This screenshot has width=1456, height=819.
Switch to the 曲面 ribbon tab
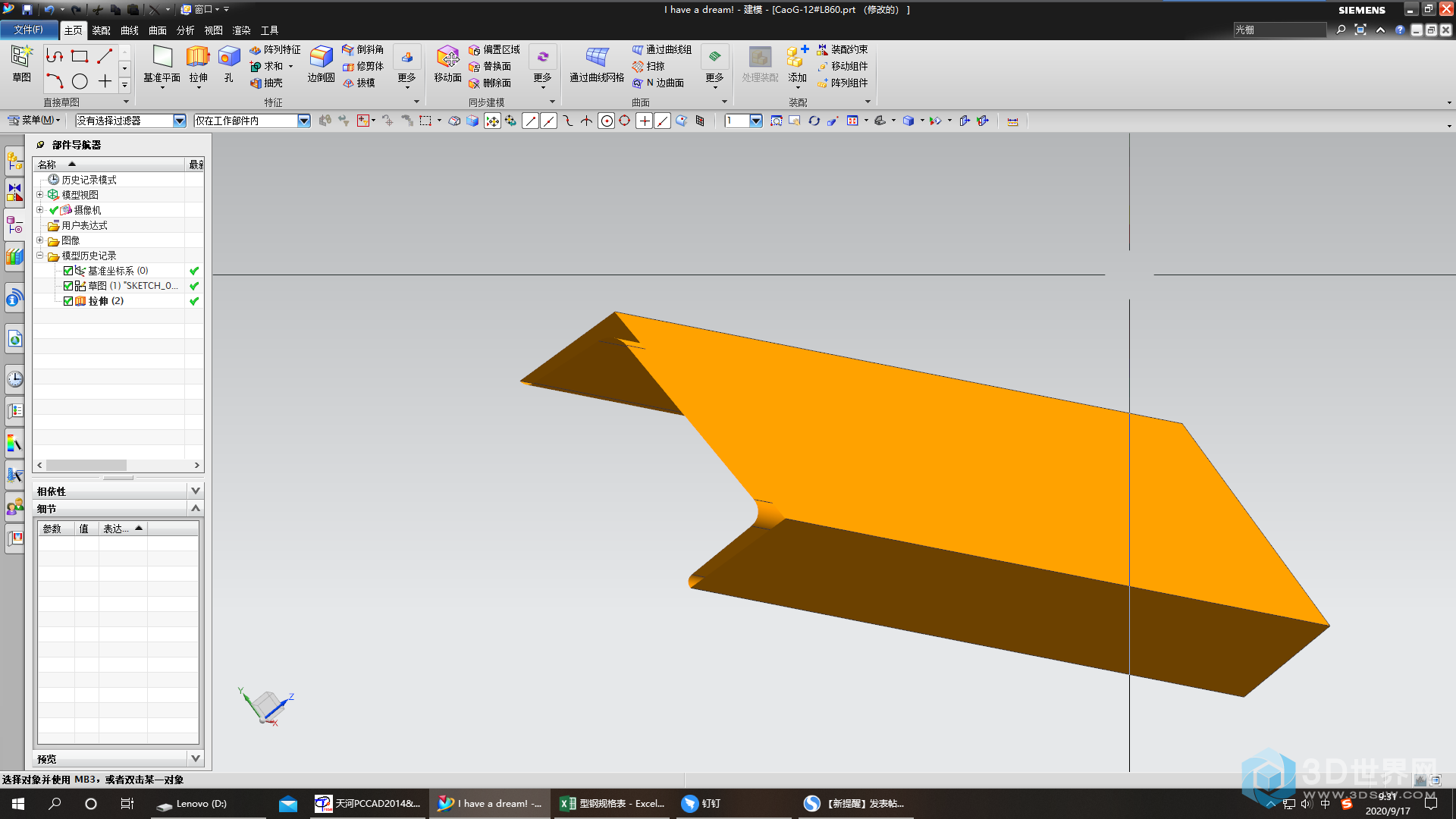click(158, 30)
